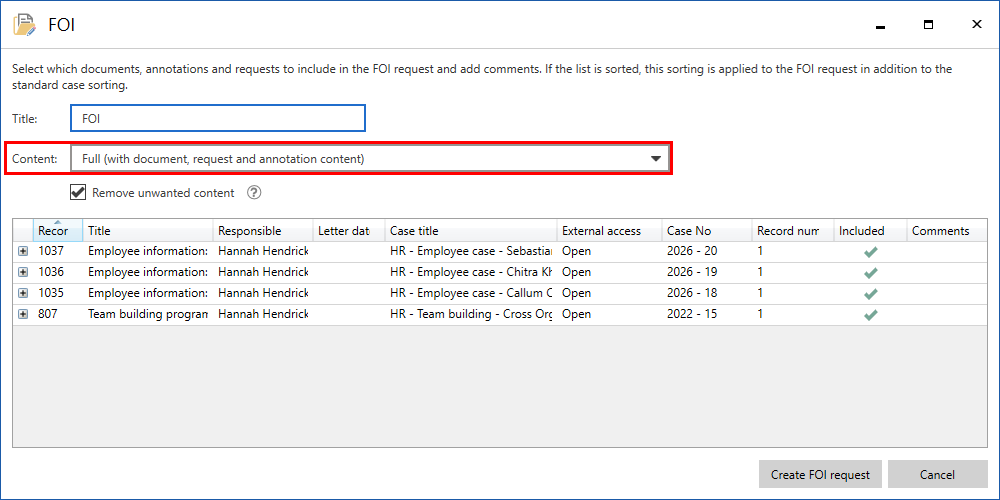Toggle Included checkmark for record 1035

click(x=870, y=294)
